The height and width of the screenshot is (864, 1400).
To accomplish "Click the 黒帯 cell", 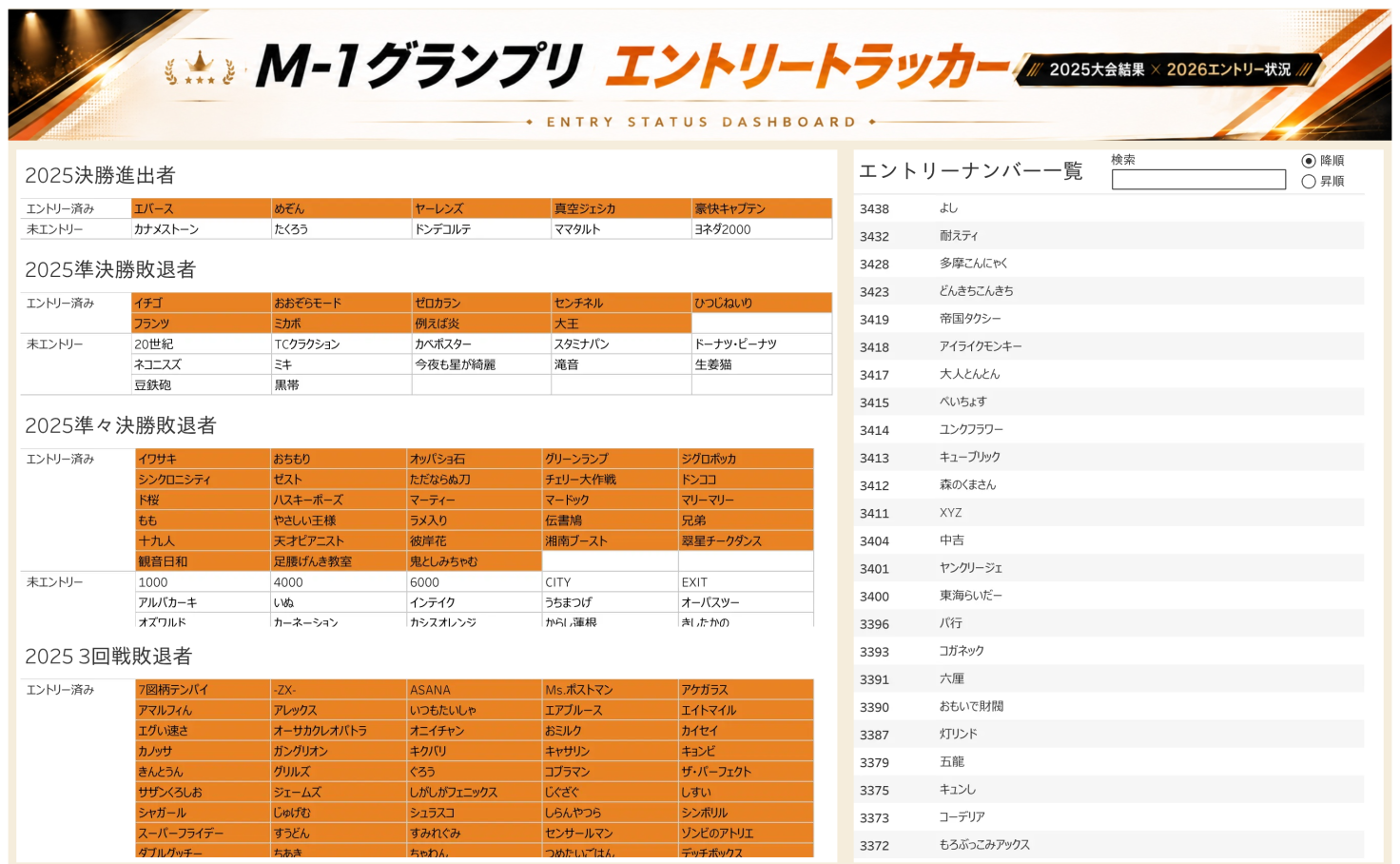I will (341, 385).
